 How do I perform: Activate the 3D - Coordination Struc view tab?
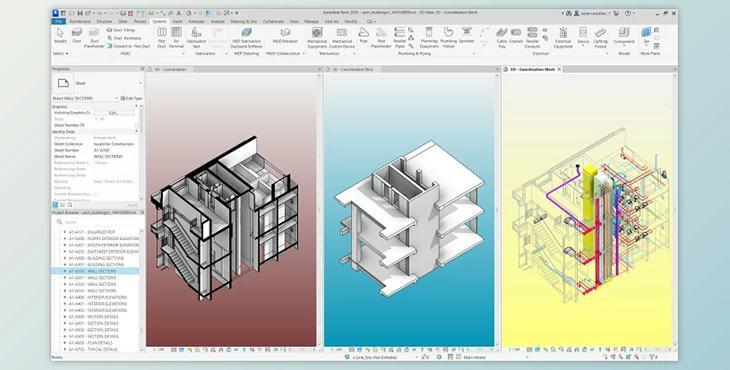pos(352,69)
